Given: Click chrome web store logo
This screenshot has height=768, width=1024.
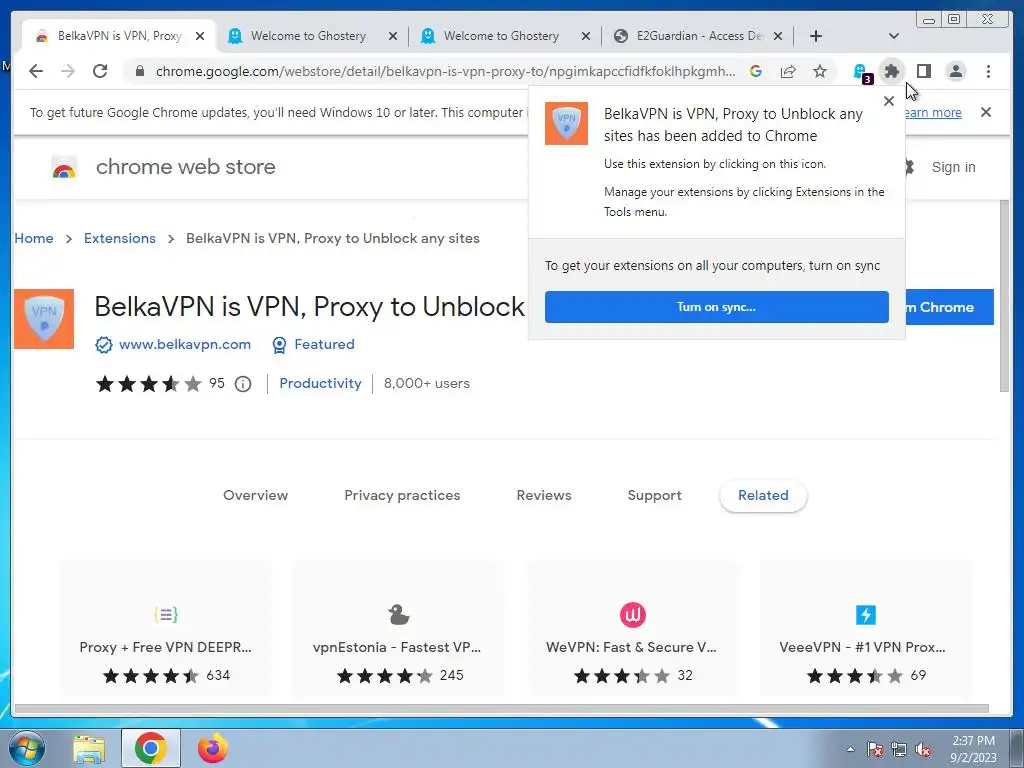Looking at the screenshot, I should 64,167.
